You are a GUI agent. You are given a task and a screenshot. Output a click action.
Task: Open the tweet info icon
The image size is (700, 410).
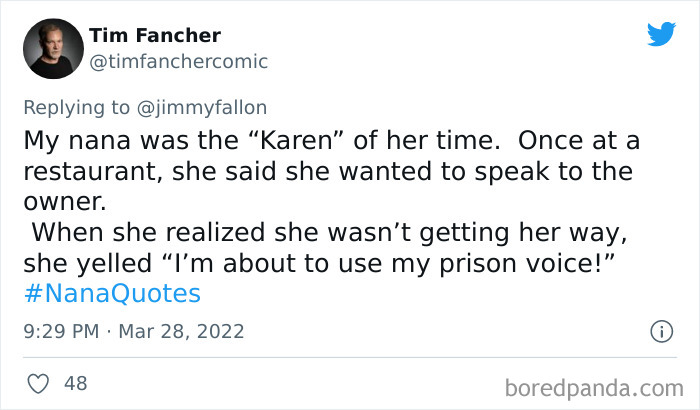click(660, 330)
